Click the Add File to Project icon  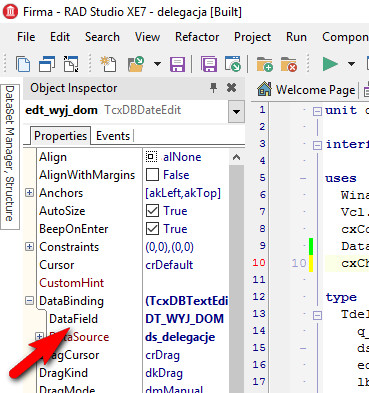pyautogui.click(x=264, y=64)
